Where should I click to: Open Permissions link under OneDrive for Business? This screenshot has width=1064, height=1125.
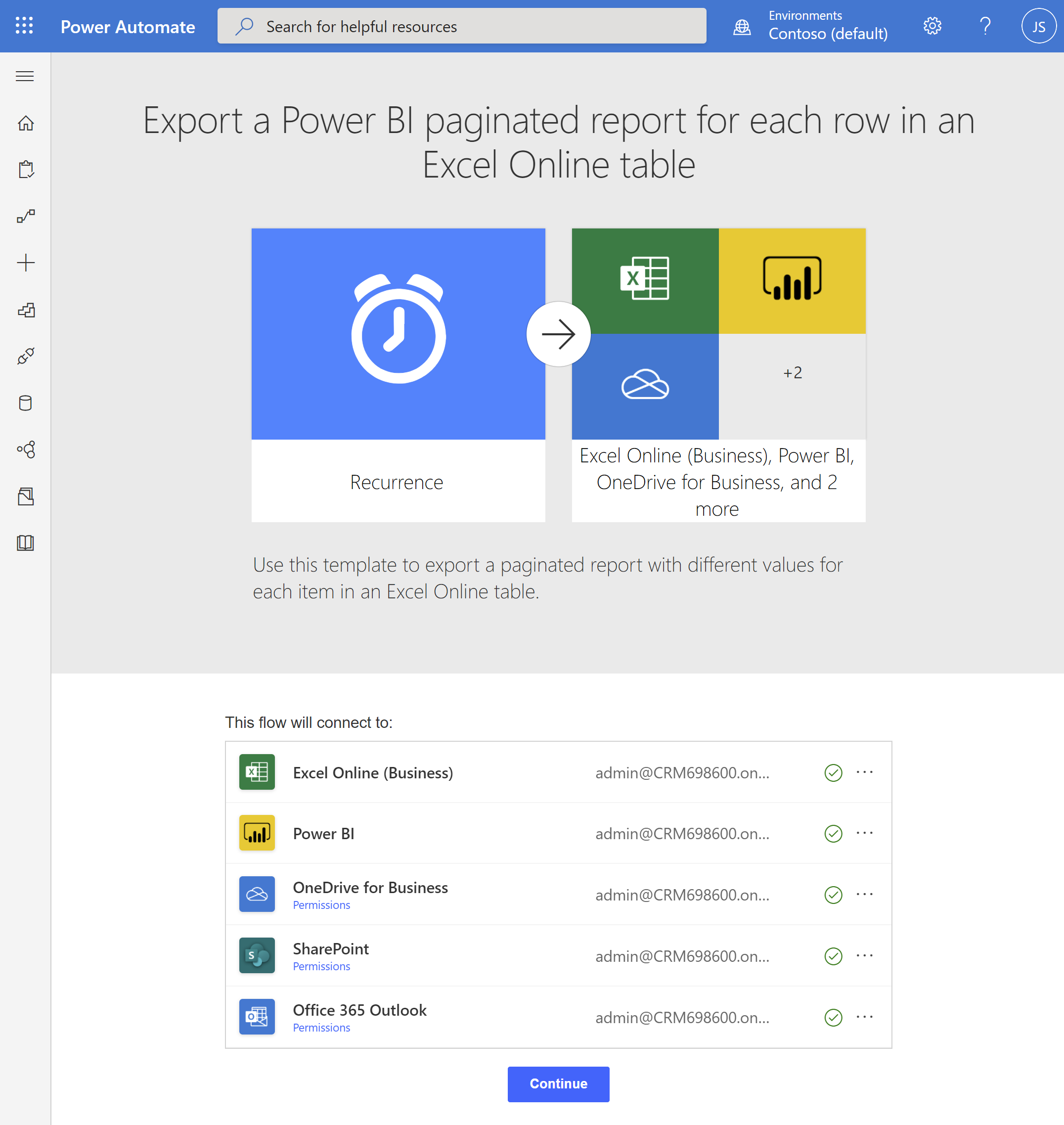(x=321, y=905)
